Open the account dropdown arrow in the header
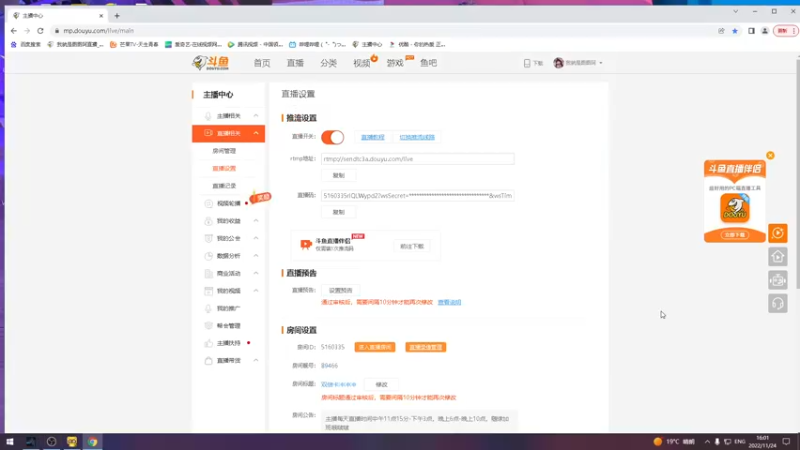 601,63
